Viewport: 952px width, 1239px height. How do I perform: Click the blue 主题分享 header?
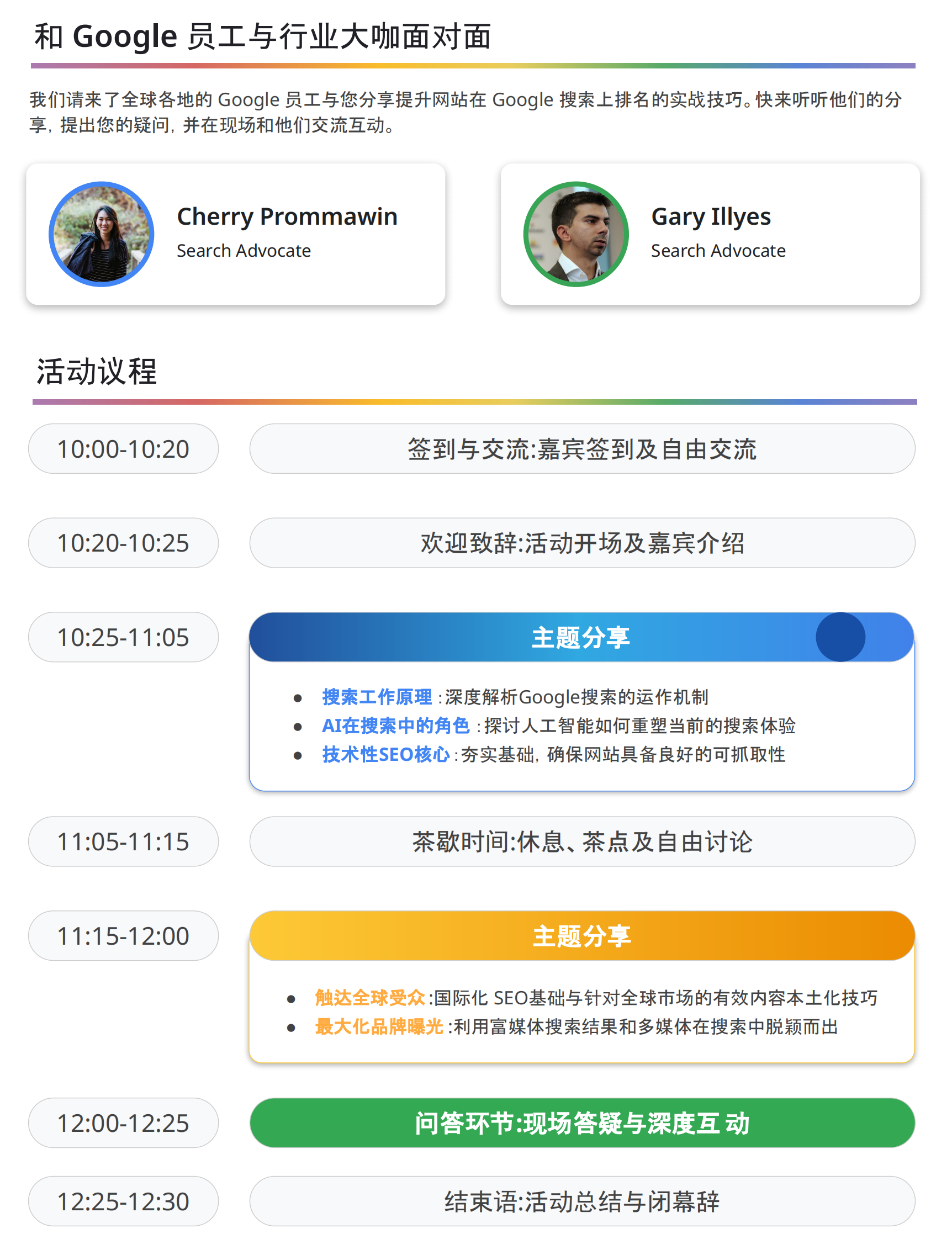(x=582, y=637)
